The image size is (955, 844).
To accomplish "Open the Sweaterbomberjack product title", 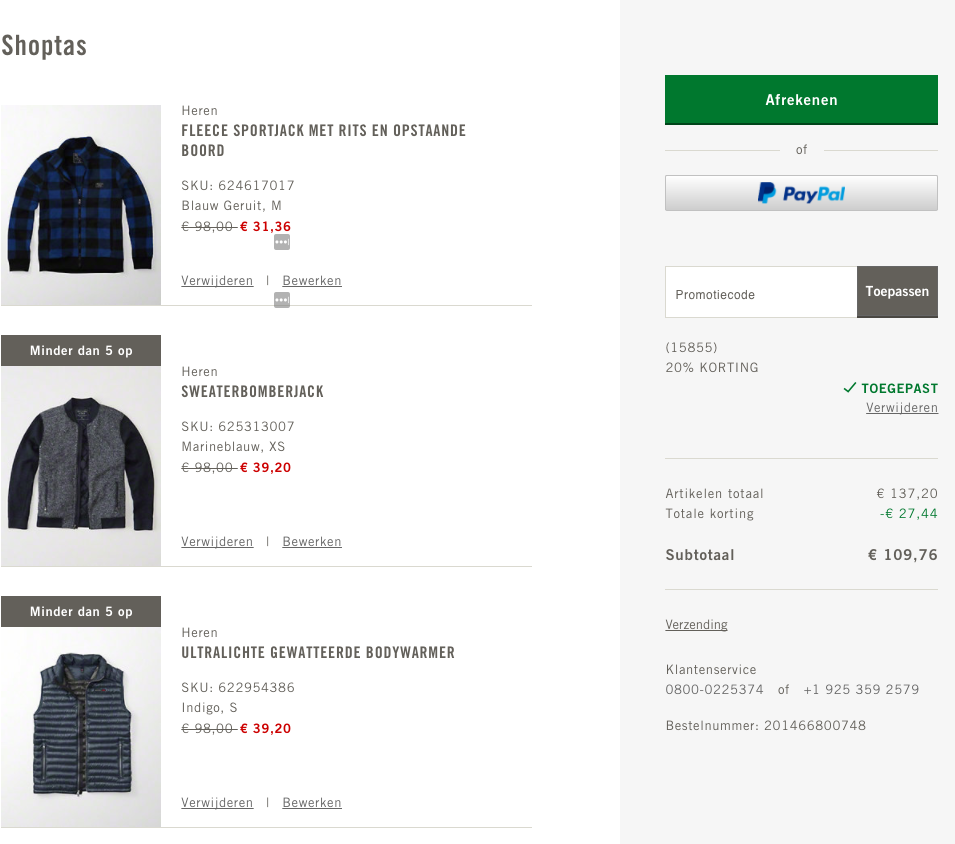I will pos(252,392).
